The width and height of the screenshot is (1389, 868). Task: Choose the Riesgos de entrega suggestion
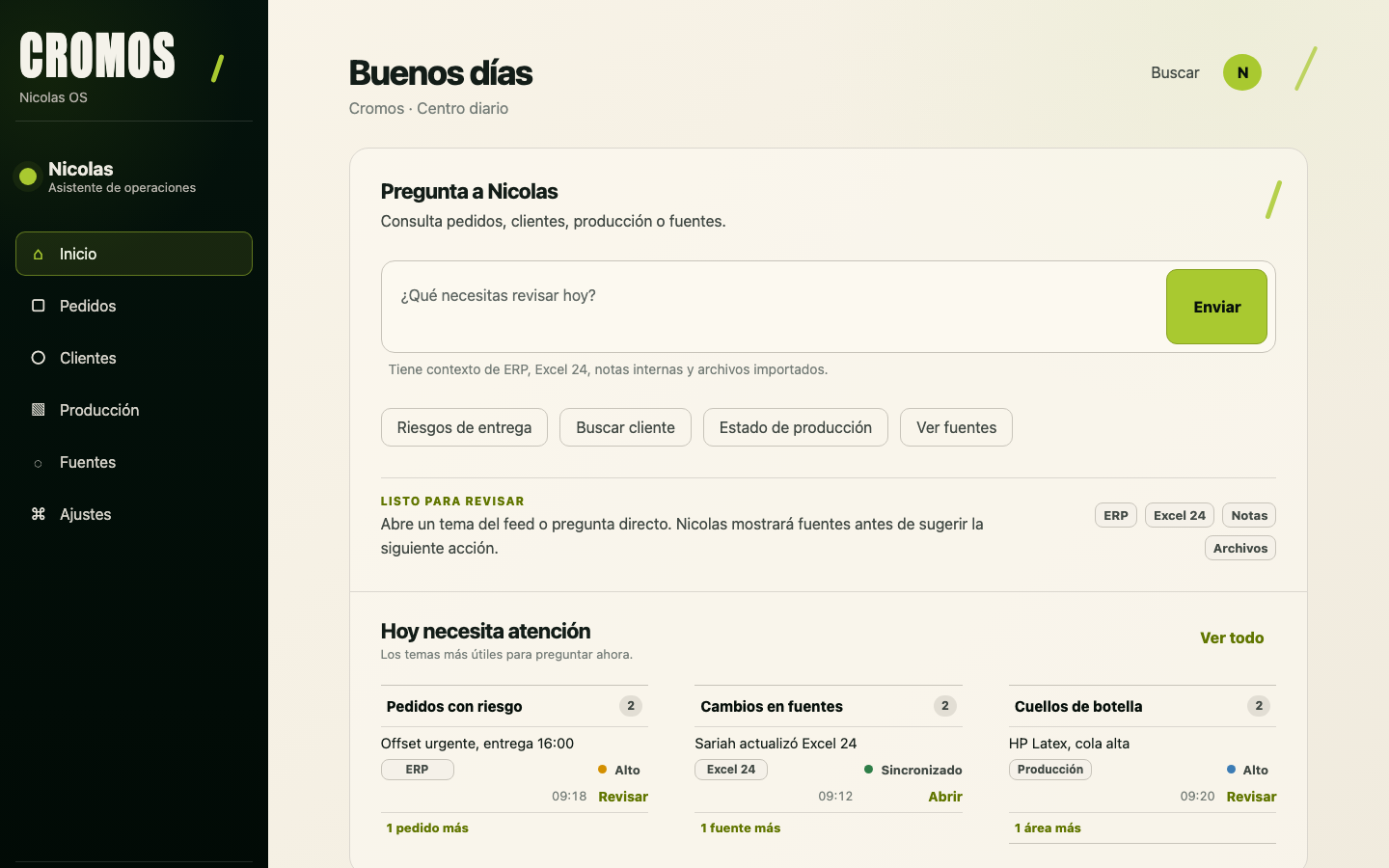click(464, 427)
